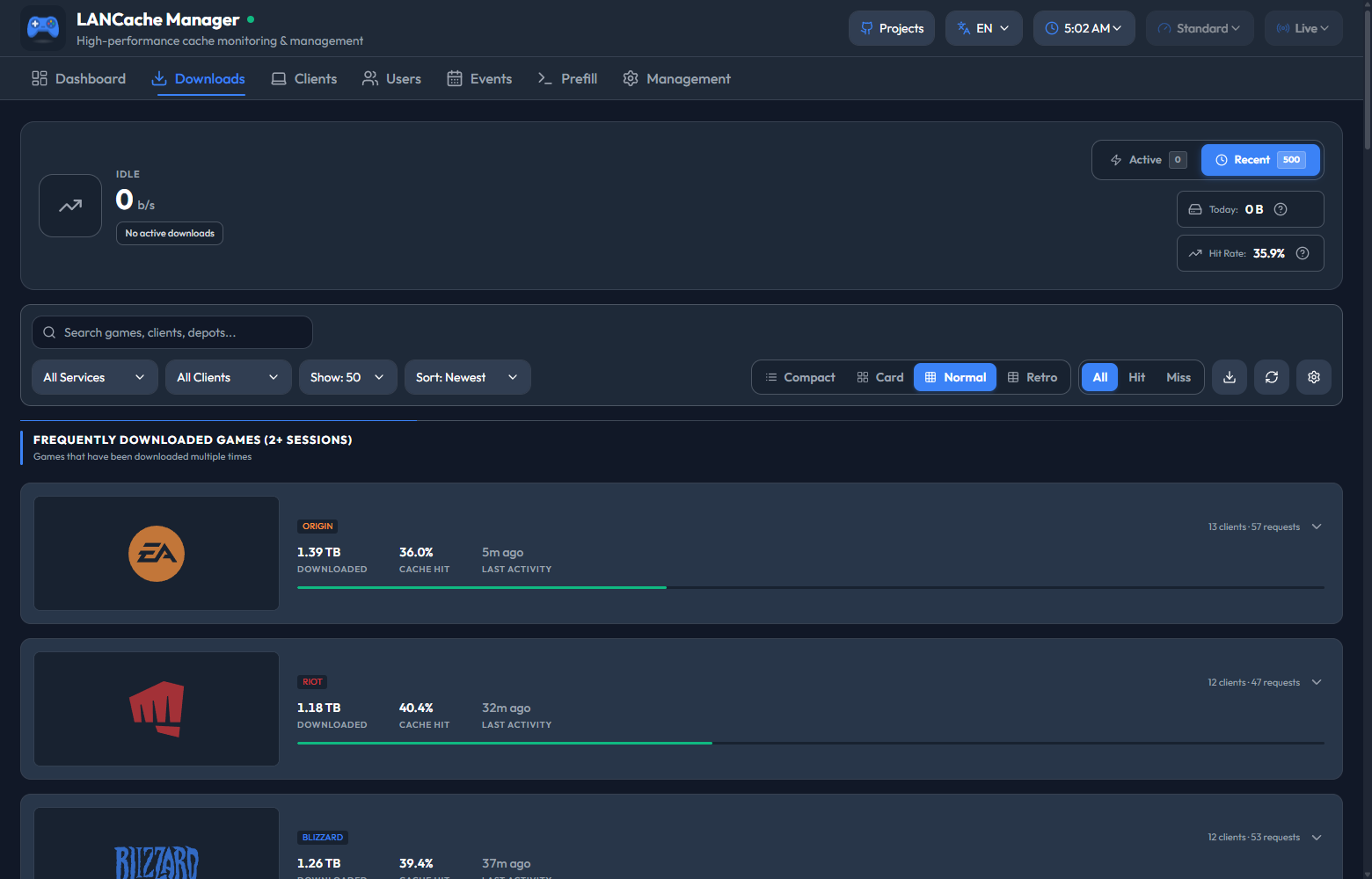
Task: Switch to Retro view mode
Action: click(x=1033, y=377)
